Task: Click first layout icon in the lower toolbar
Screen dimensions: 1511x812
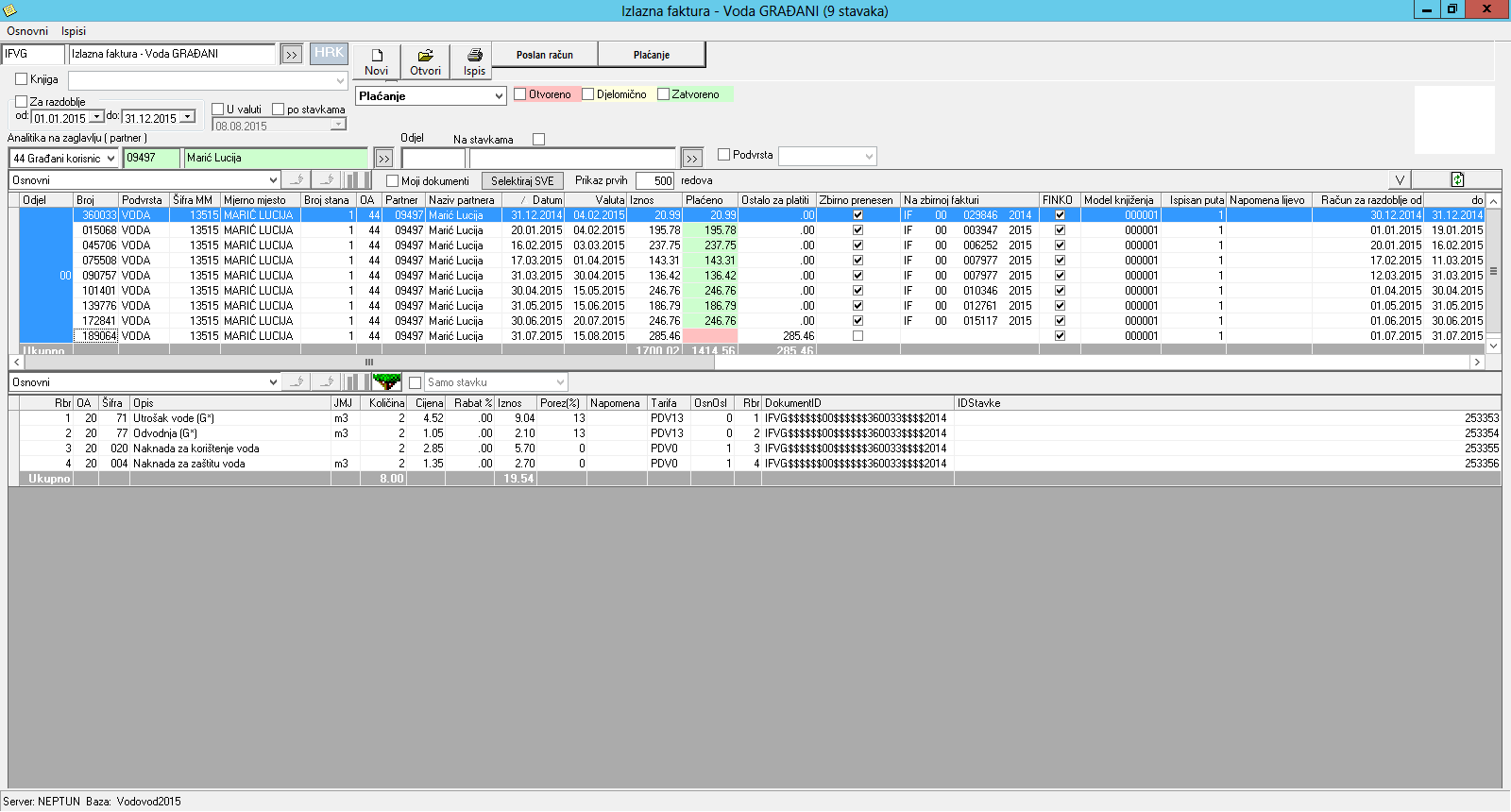Action: pyautogui.click(x=297, y=382)
